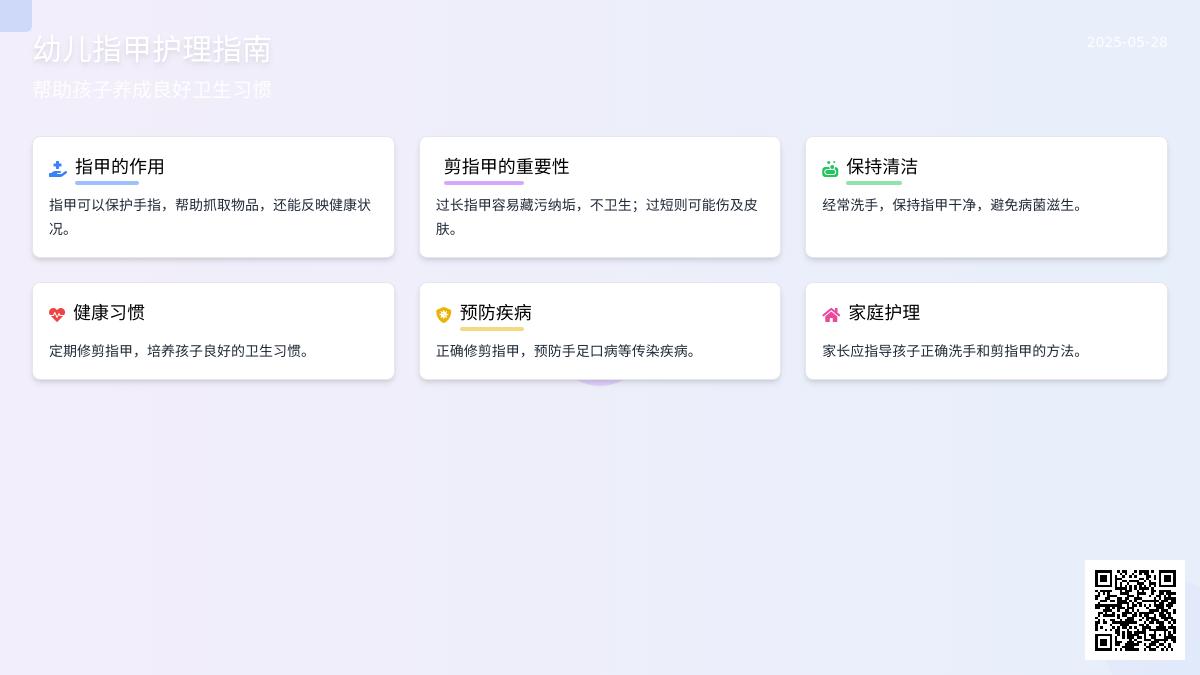1200x675 pixels.
Task: Select the 家庭护理 card heading
Action: click(x=884, y=313)
